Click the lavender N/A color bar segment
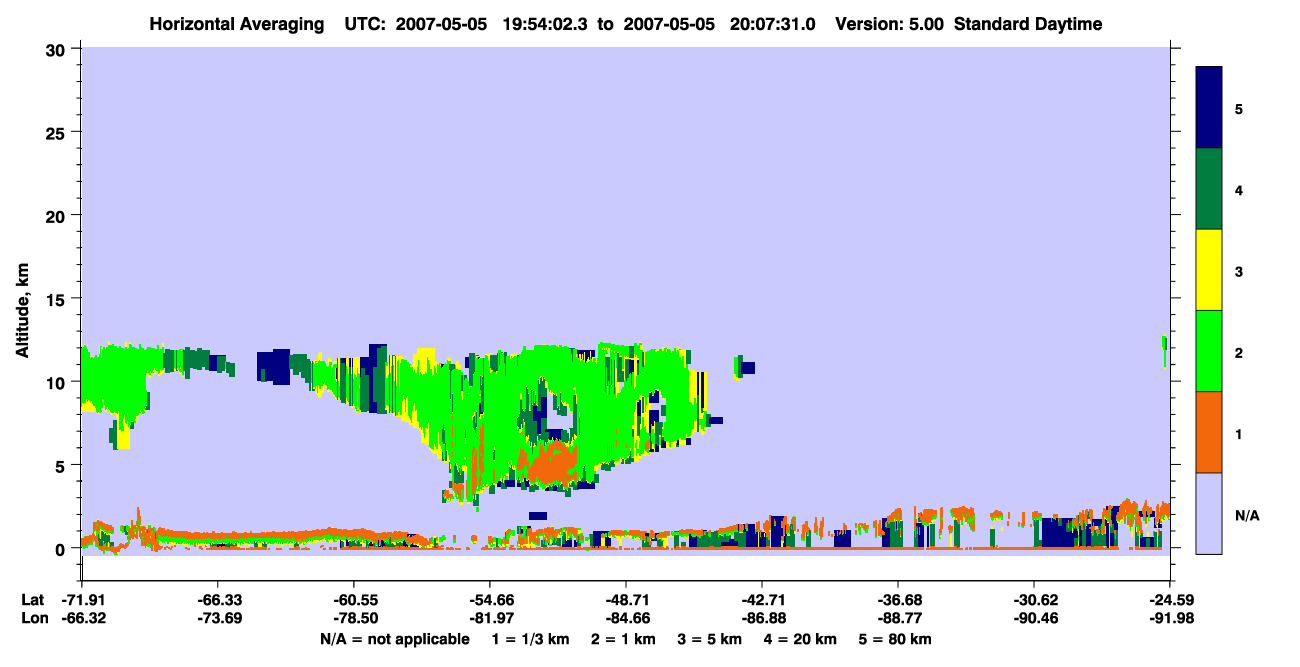1300x667 pixels. click(x=1209, y=513)
